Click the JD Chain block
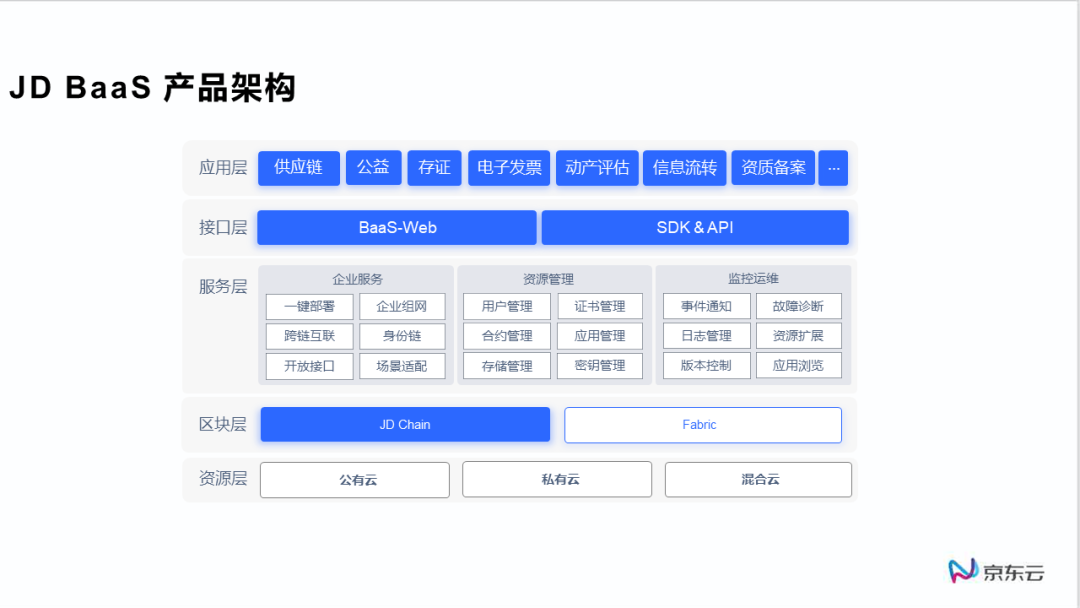Image resolution: width=1080 pixels, height=608 pixels. (405, 425)
